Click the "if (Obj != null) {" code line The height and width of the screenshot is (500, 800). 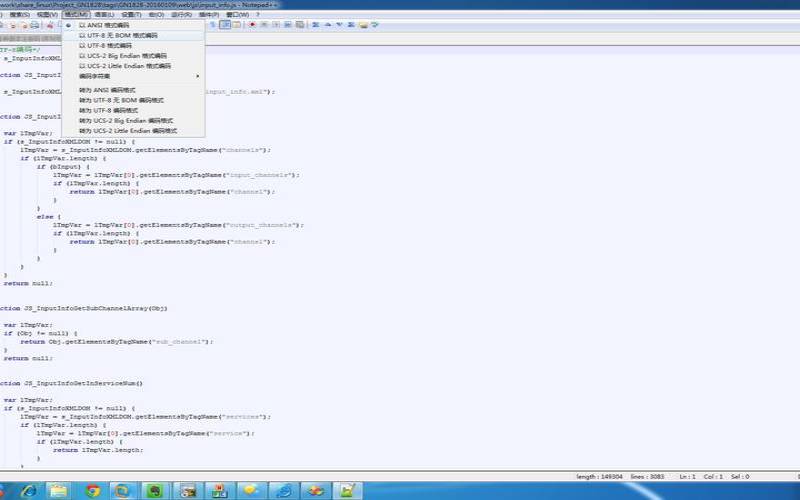[41, 333]
